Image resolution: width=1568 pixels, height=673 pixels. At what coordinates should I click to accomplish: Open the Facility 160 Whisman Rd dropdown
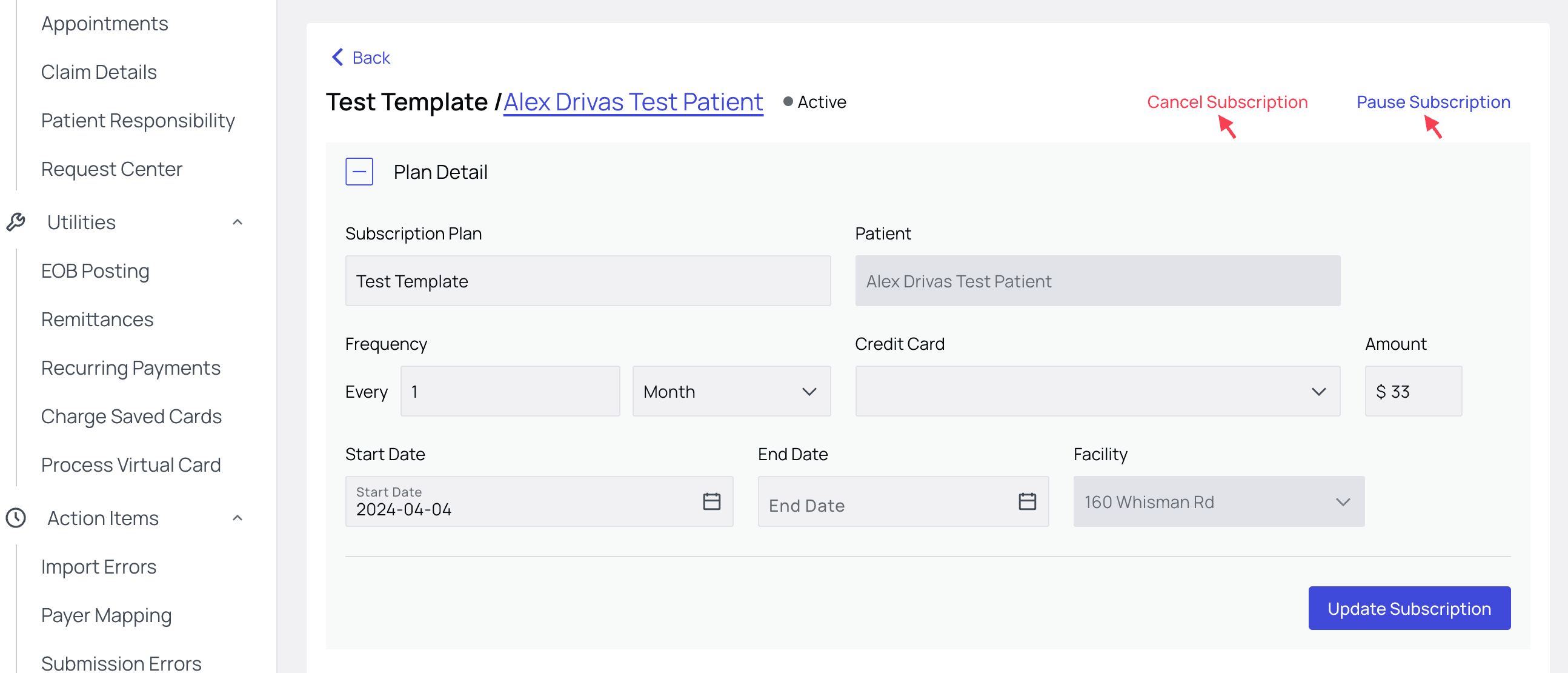pos(1218,501)
